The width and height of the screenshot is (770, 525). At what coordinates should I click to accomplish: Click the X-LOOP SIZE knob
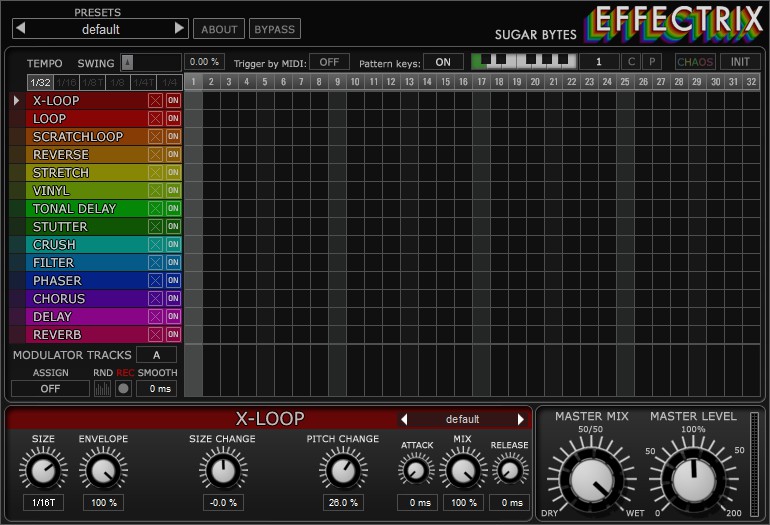[x=43, y=470]
